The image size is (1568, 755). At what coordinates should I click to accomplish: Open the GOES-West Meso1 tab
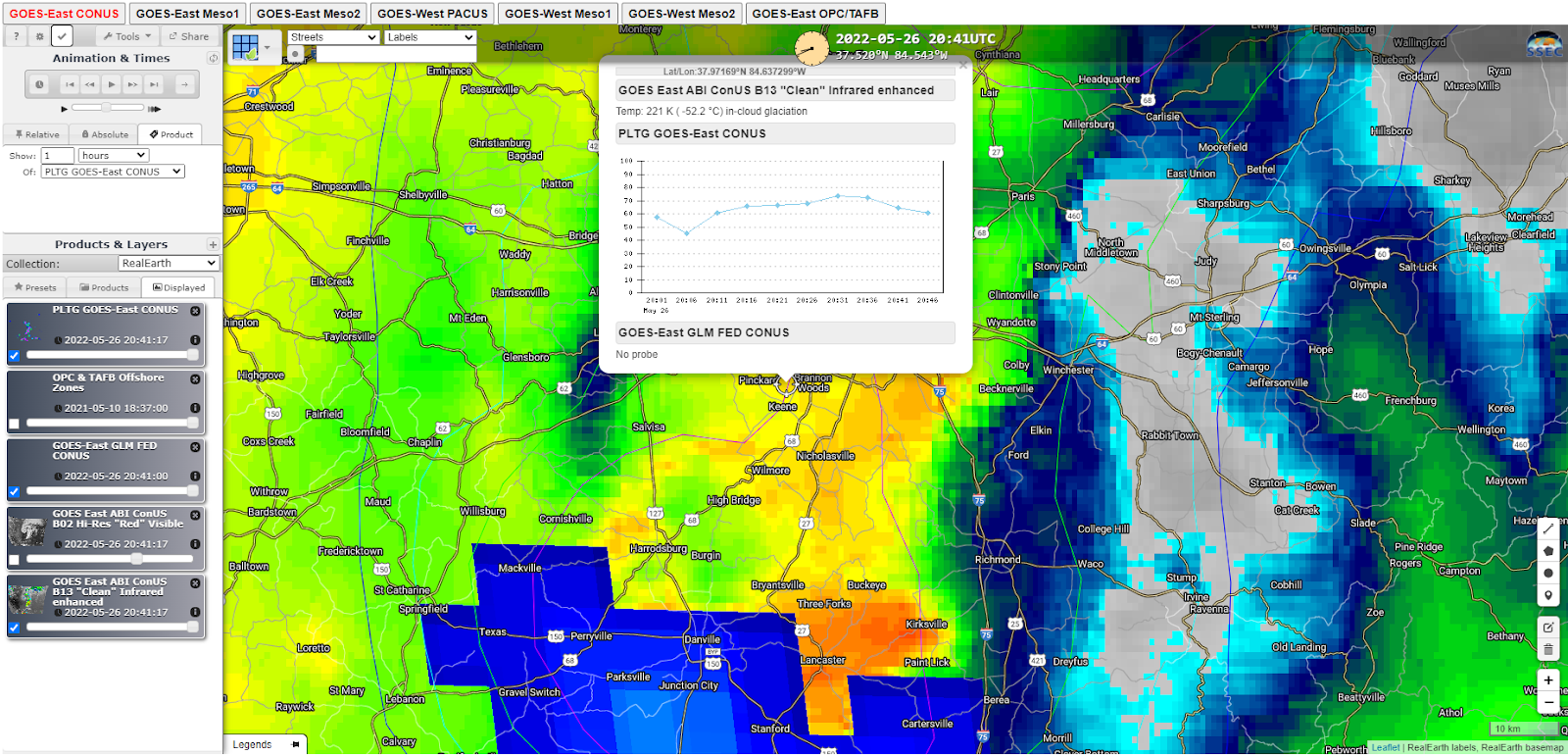tap(558, 14)
